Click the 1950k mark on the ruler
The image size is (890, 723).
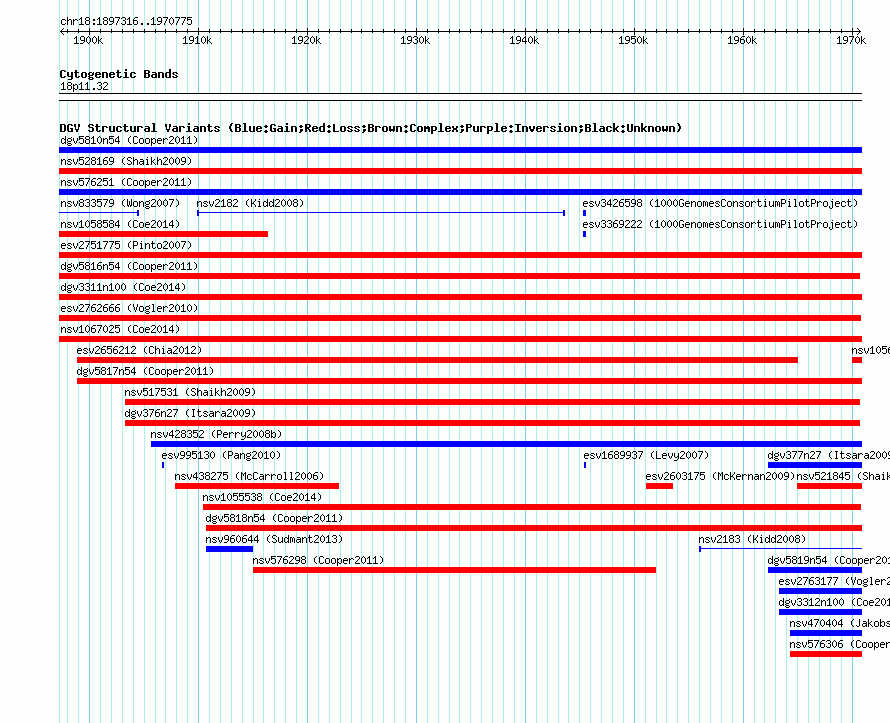633,40
